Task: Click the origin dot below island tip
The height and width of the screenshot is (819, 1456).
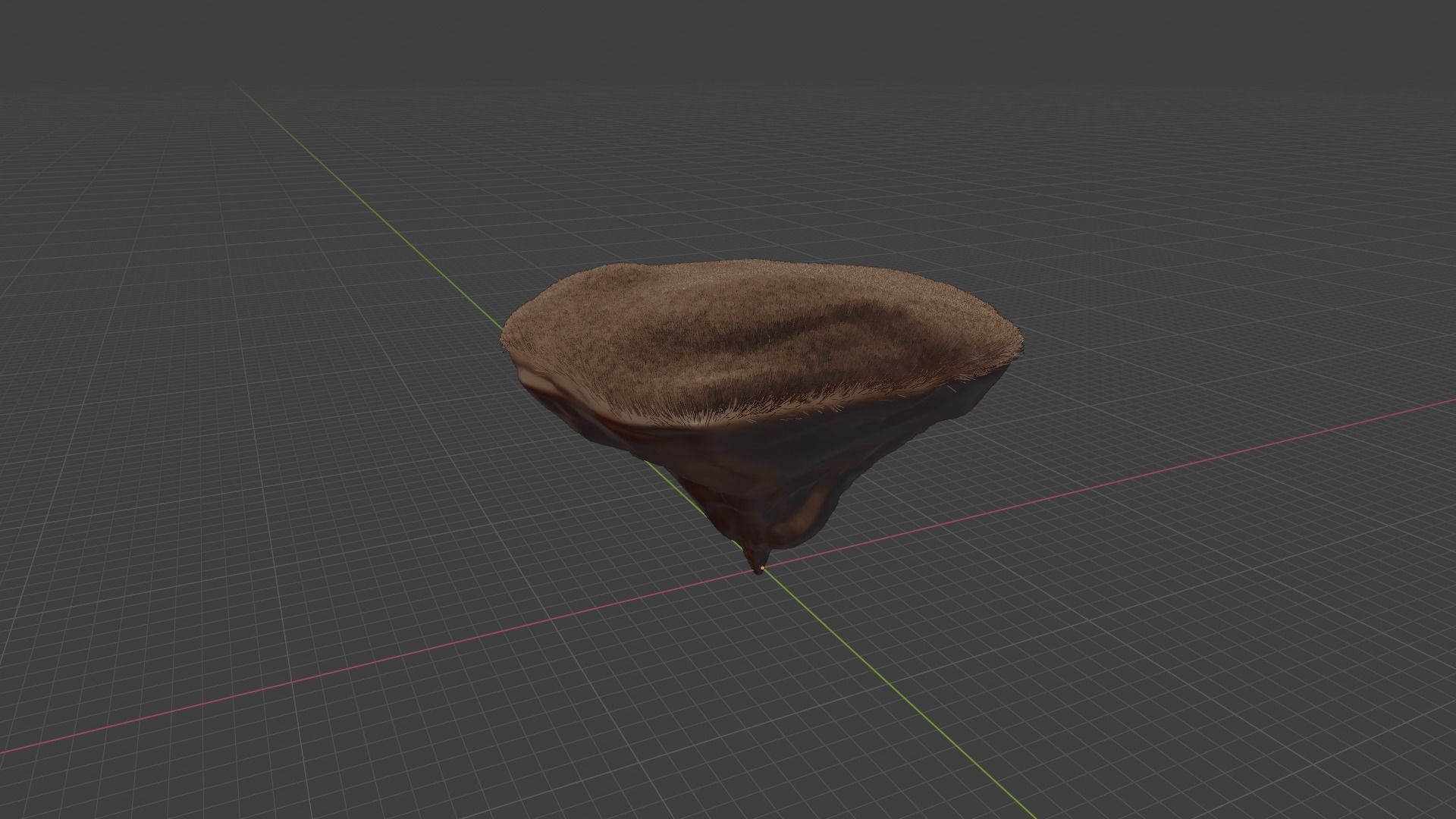Action: pos(762,568)
